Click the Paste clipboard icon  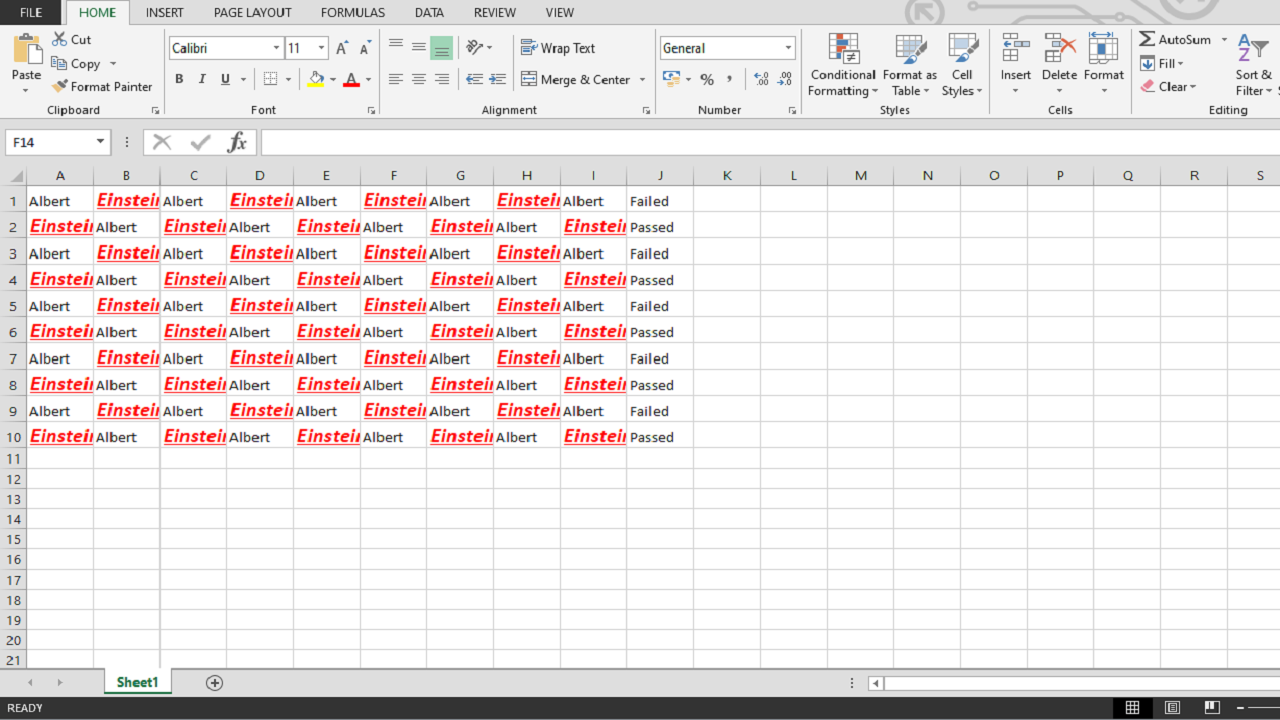27,50
